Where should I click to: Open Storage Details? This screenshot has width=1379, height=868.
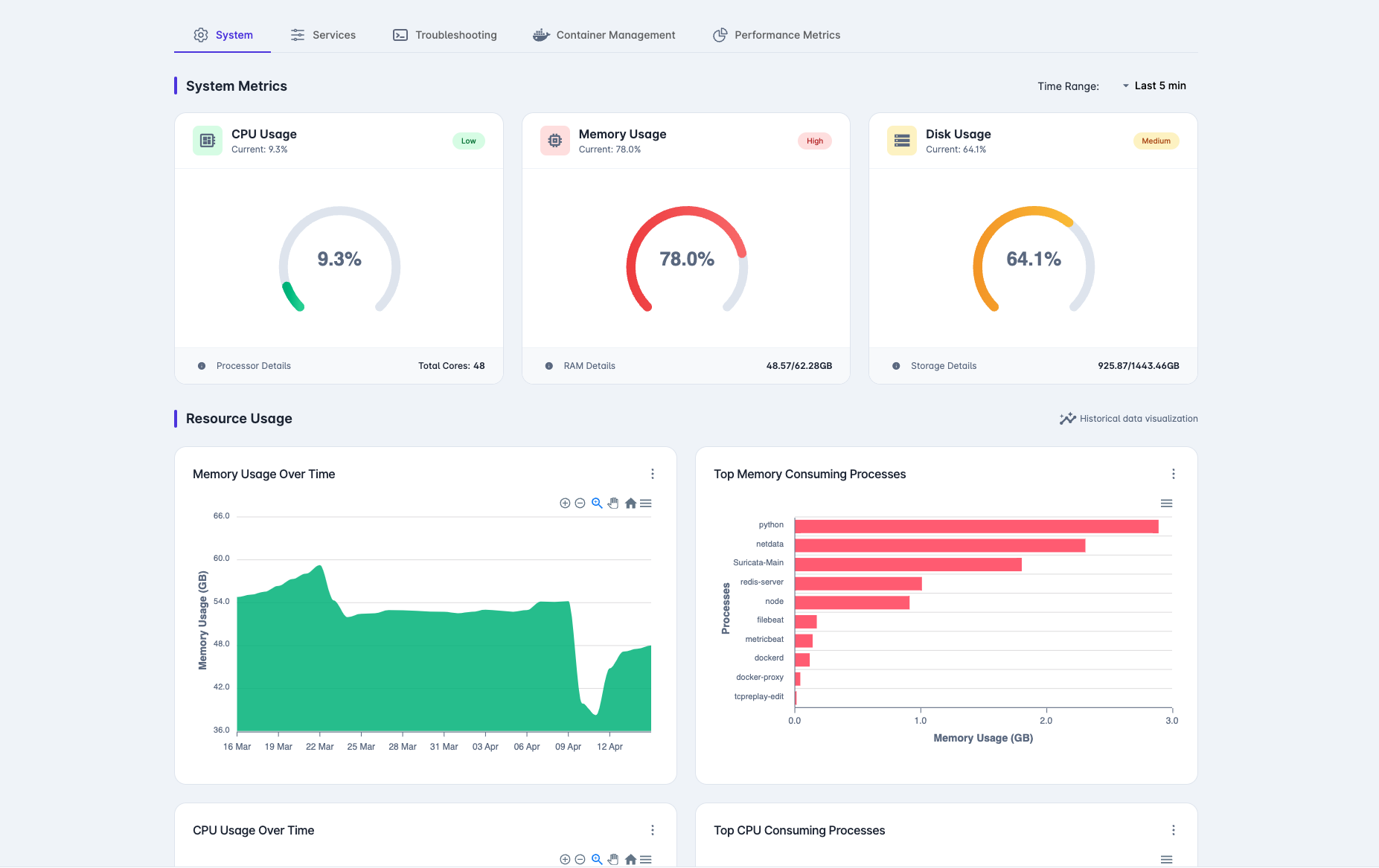click(944, 366)
